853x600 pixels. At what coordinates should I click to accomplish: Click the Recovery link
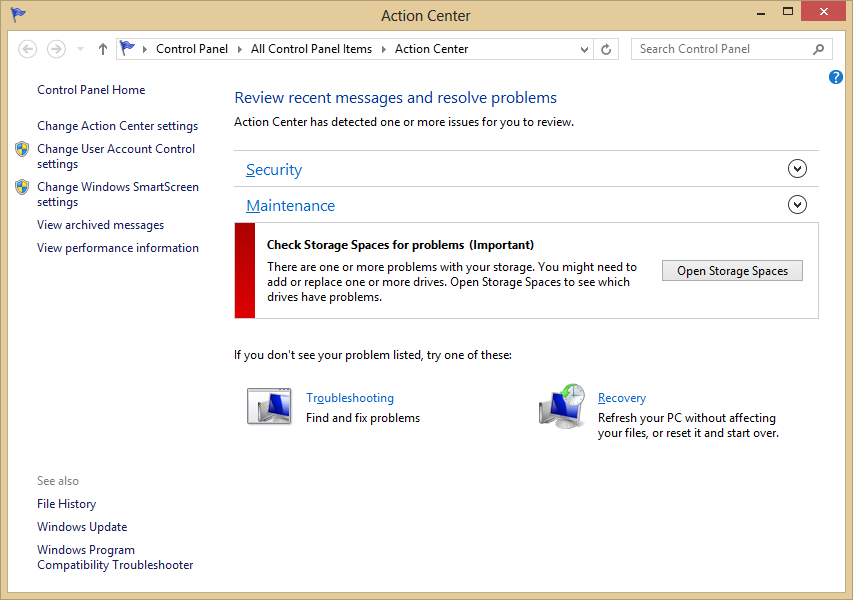[622, 398]
